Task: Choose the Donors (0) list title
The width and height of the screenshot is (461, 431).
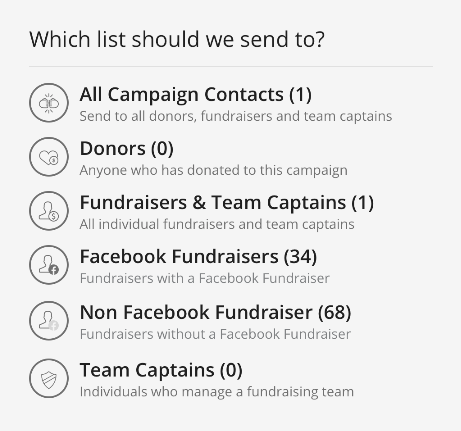Action: (x=127, y=148)
